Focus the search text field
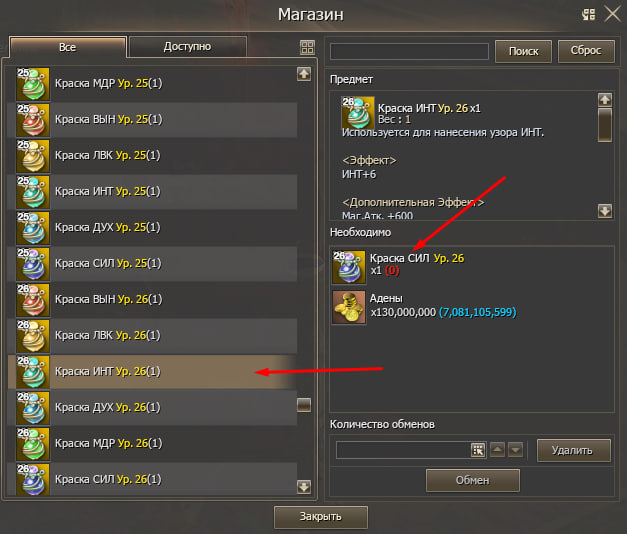The width and height of the screenshot is (627, 534). coord(409,52)
